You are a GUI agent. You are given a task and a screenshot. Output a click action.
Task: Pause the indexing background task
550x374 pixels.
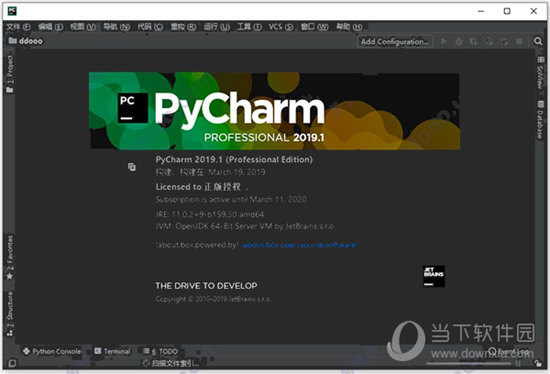[517, 364]
